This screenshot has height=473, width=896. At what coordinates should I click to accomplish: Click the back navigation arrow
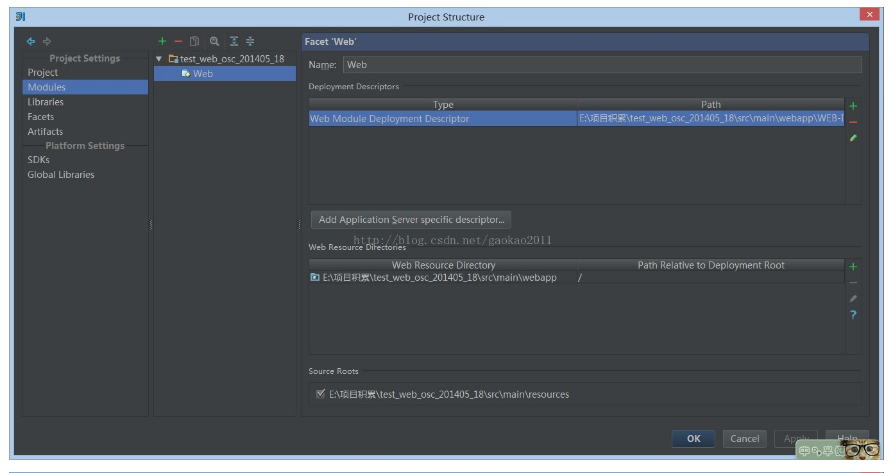(31, 41)
